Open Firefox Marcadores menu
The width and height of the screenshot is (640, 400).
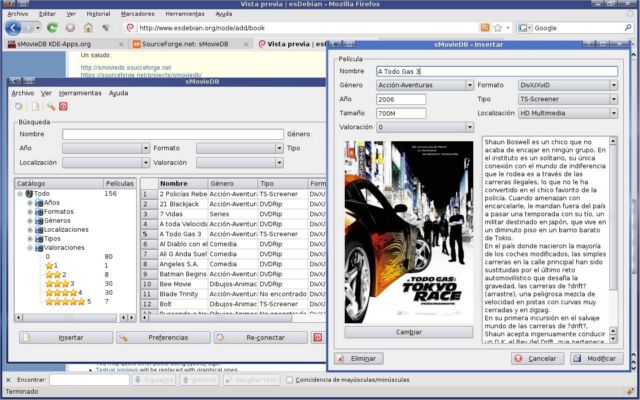pos(138,13)
